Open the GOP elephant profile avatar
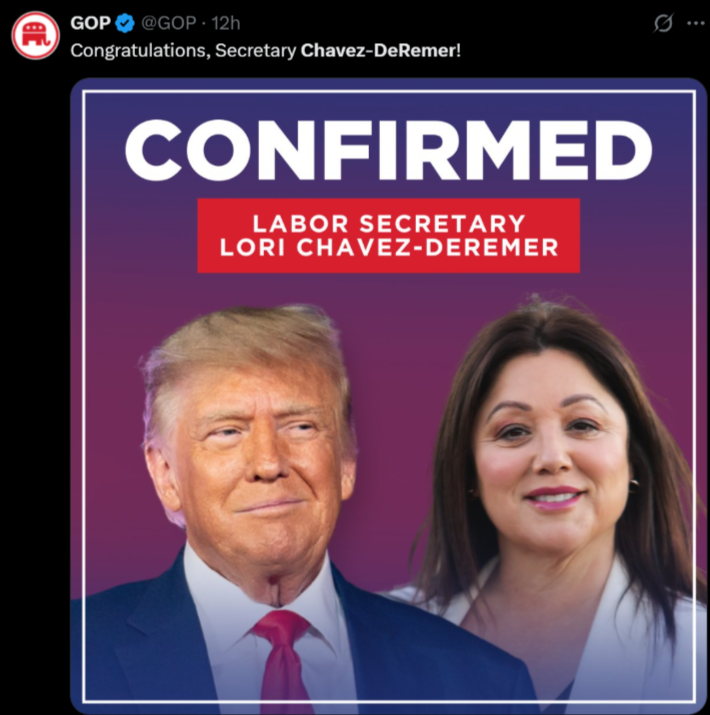 click(x=35, y=35)
